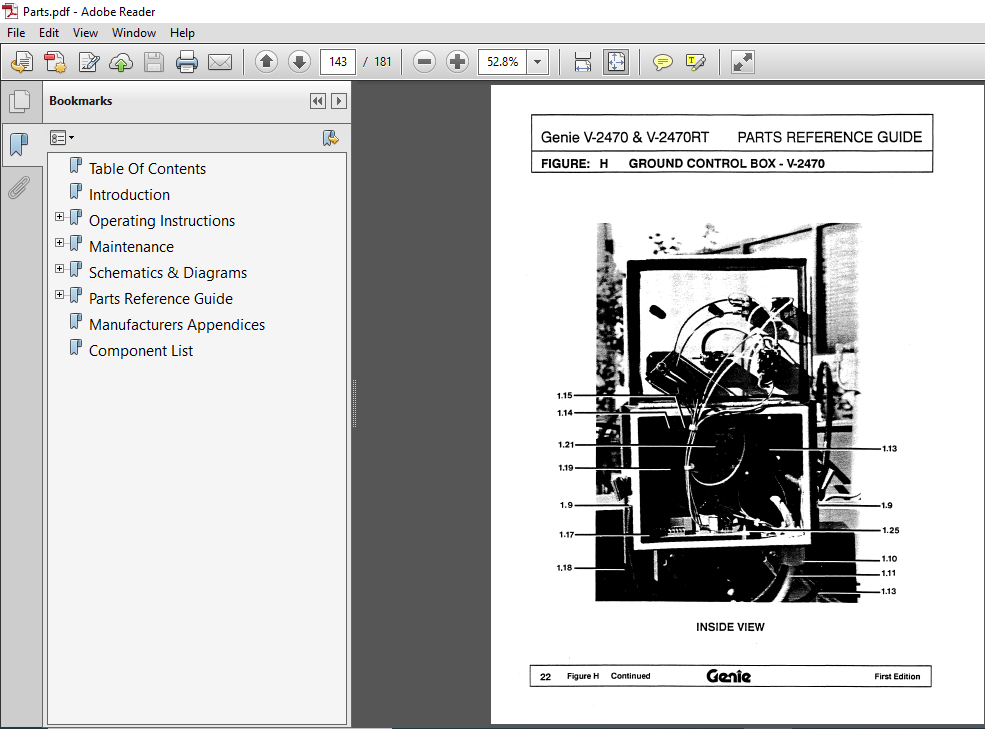Viewport: 985px width, 729px height.
Task: Open the bookmark options menu button
Action: (x=62, y=138)
